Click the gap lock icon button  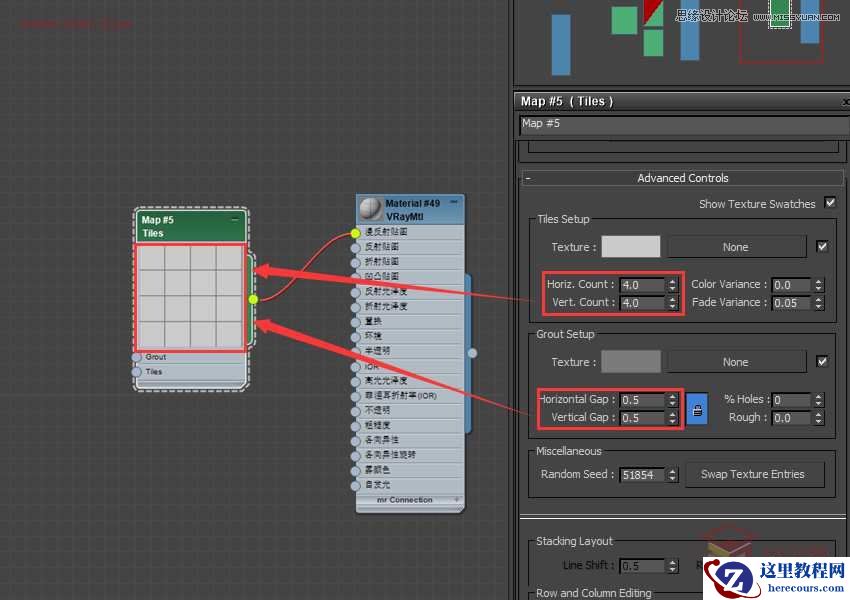697,409
